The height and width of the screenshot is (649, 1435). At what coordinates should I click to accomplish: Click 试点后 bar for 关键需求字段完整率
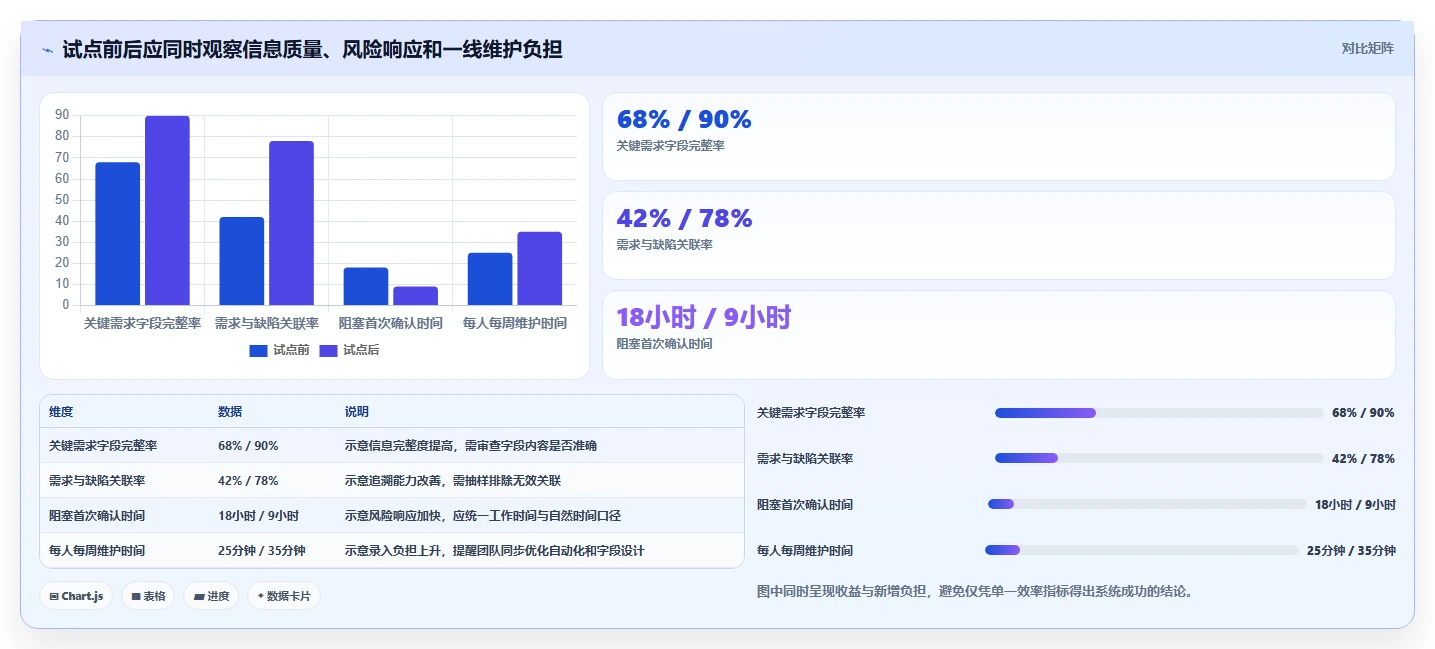[167, 211]
